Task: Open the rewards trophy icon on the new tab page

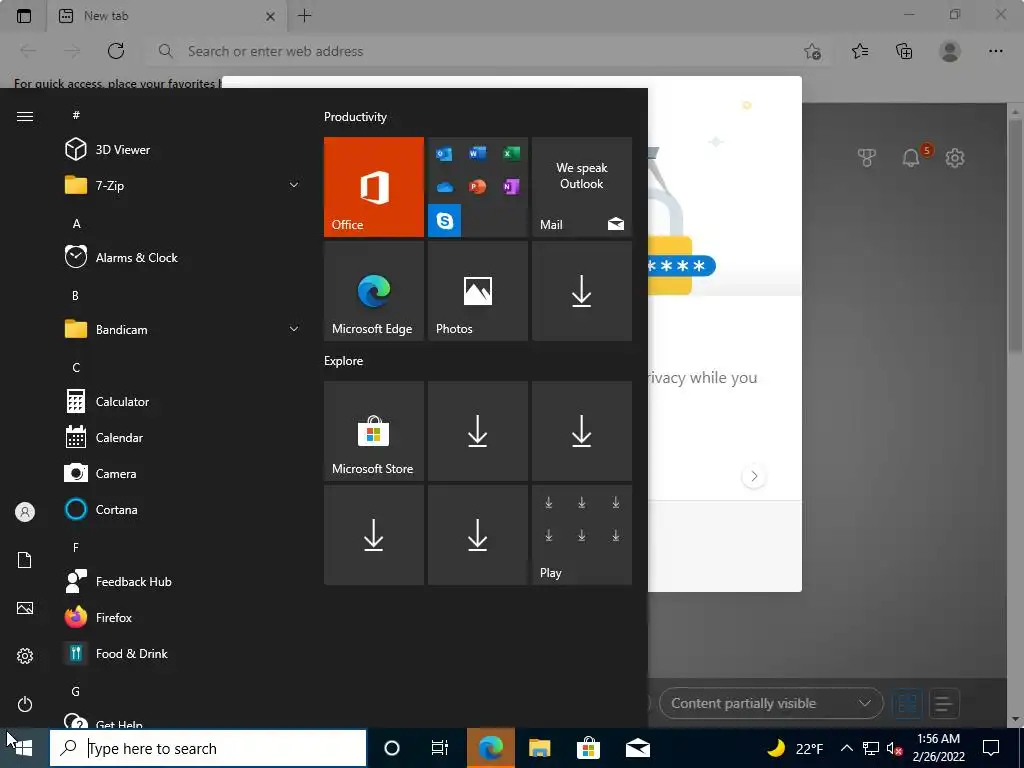Action: (x=867, y=157)
